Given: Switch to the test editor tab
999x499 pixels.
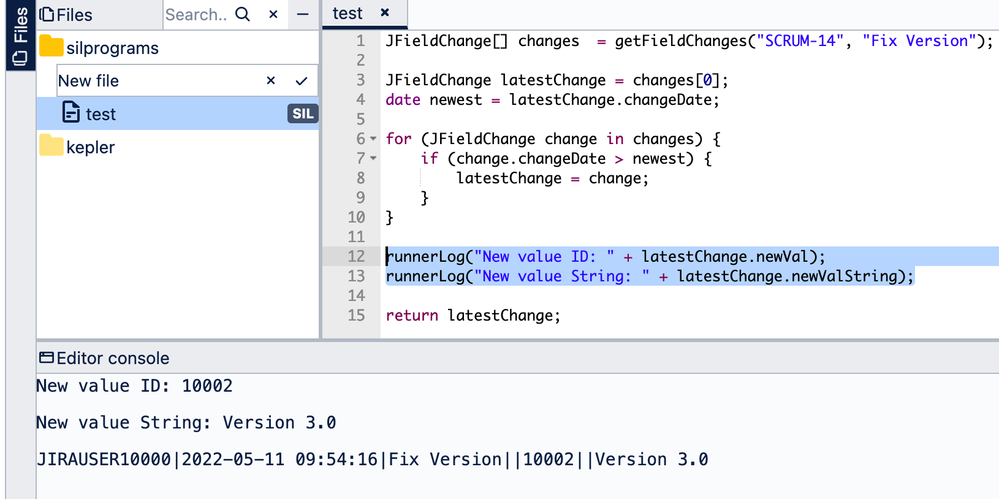Looking at the screenshot, I should (347, 13).
